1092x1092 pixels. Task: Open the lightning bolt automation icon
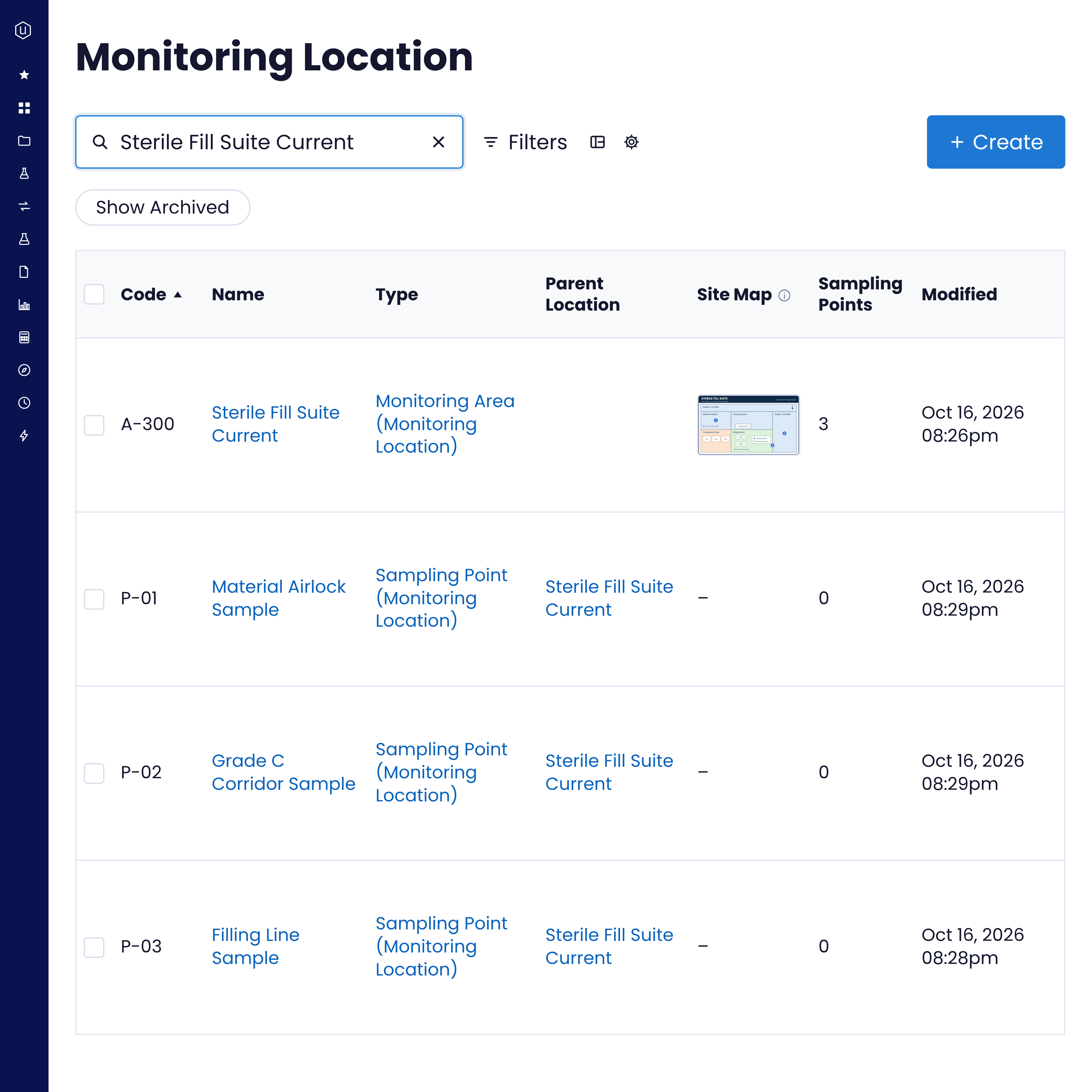24,436
